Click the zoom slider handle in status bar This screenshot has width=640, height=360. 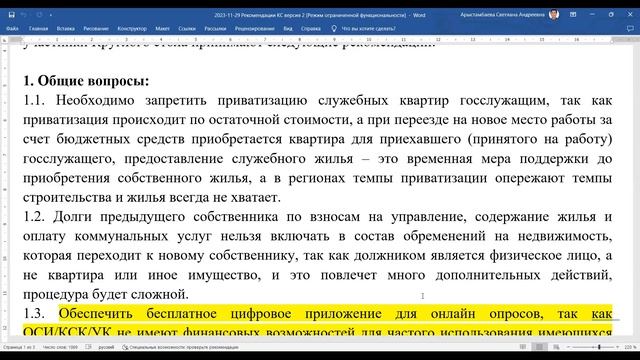pos(599,347)
